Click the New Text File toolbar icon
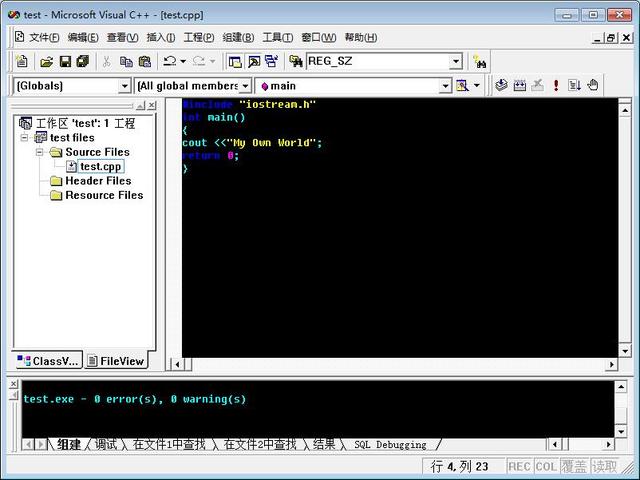640x480 pixels. [21, 61]
